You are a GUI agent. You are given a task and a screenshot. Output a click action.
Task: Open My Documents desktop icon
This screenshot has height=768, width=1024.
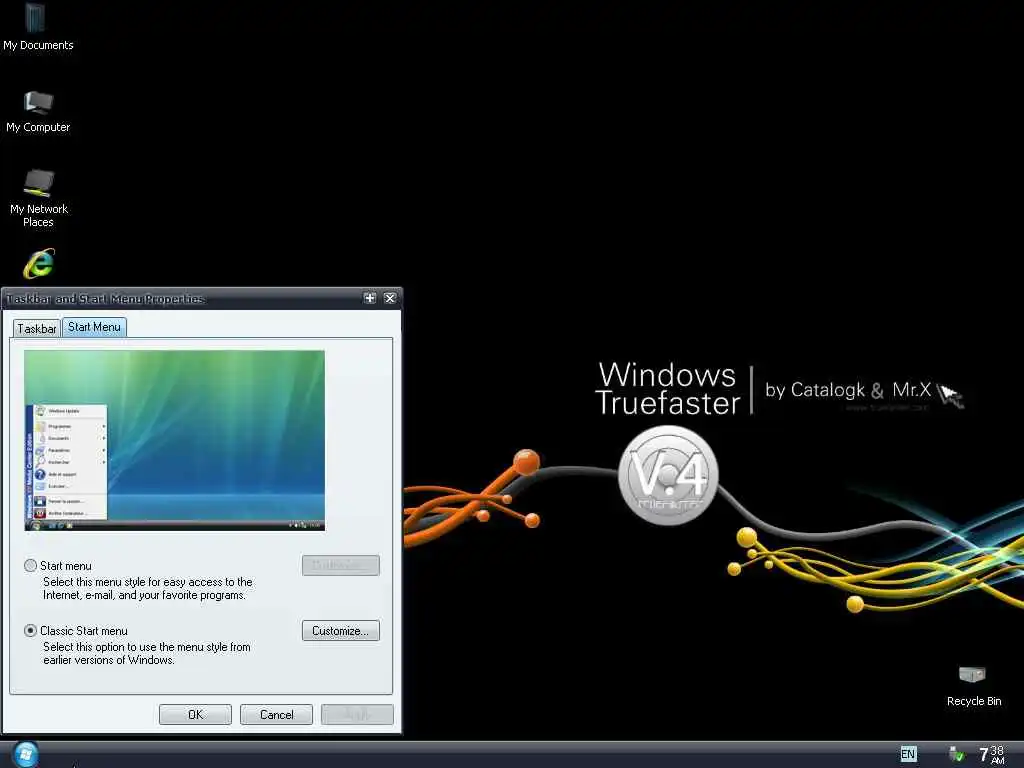coord(37,26)
